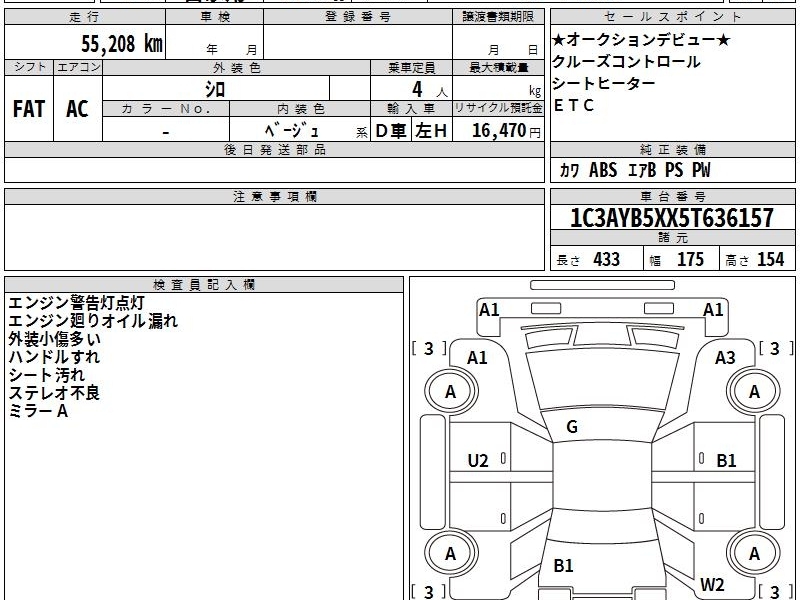Click the mileage value 55,208 km
Screen dimensions: 800x600
pos(122,43)
